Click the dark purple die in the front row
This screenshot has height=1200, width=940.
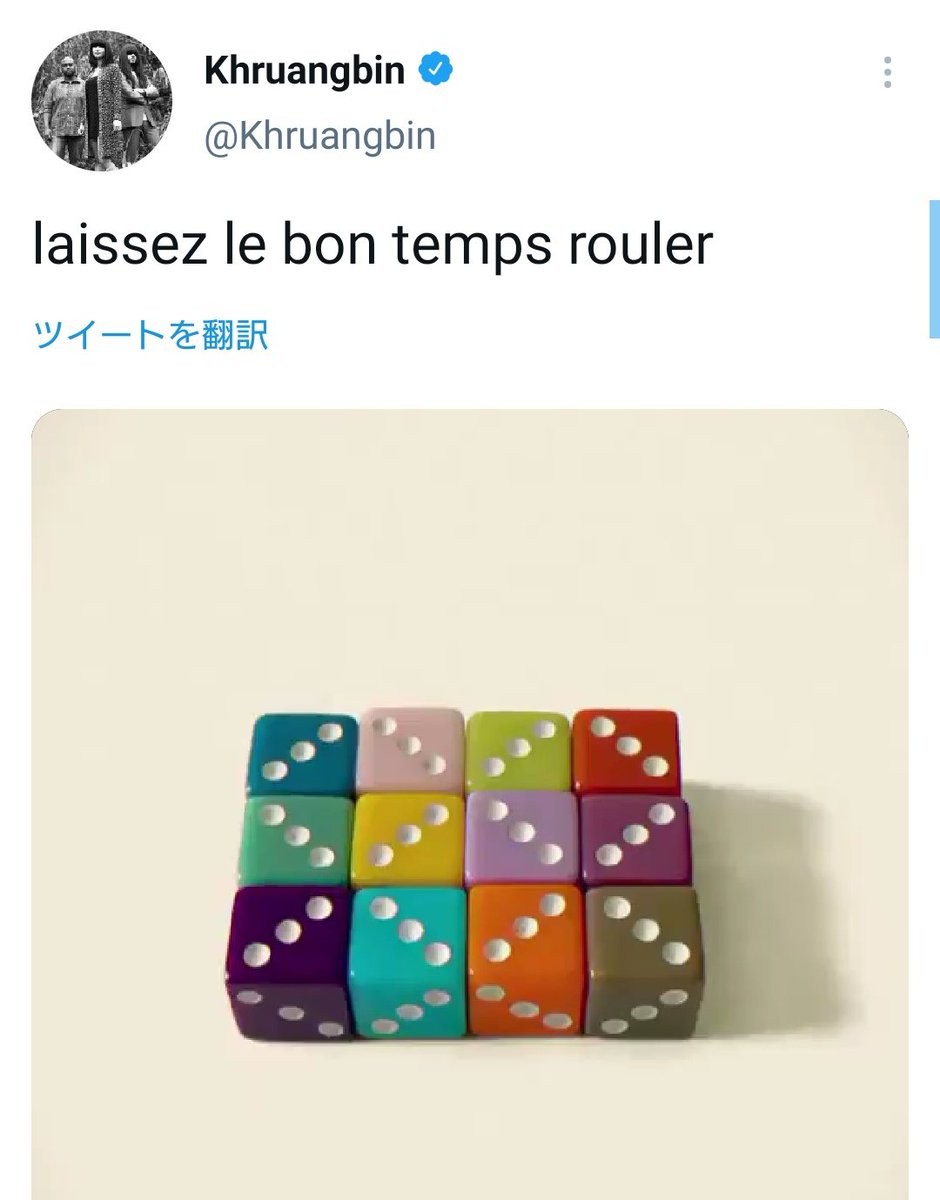coord(288,963)
